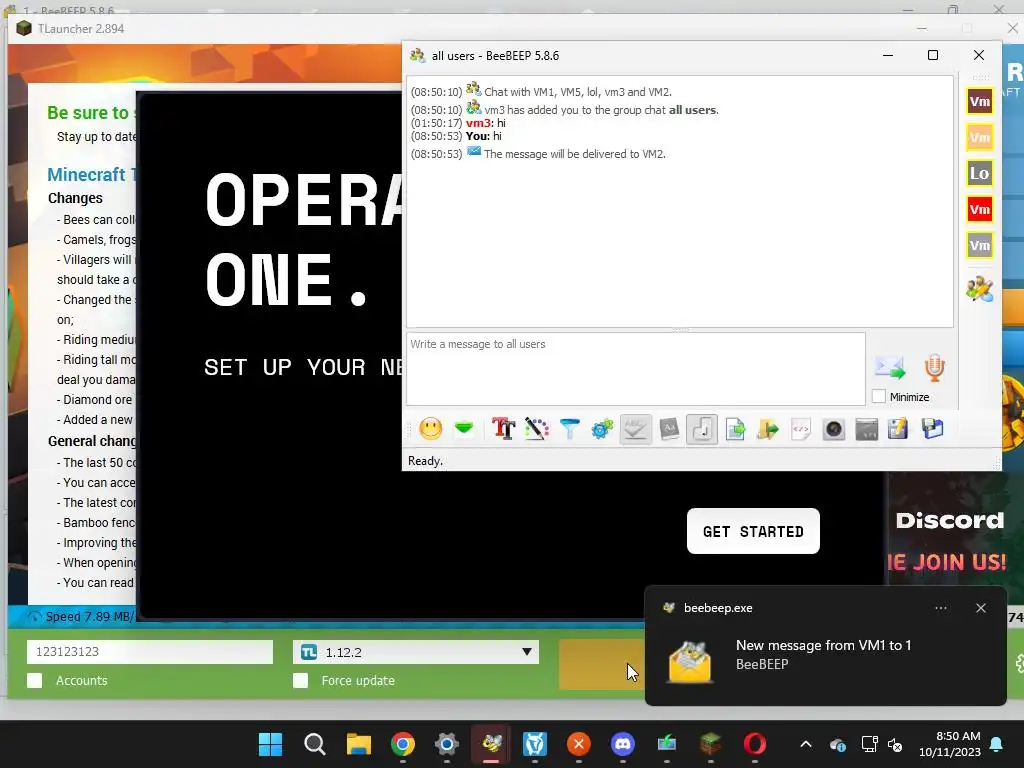The height and width of the screenshot is (768, 1024).
Task: Click the 'Ready.' status bar text
Action: pos(425,461)
